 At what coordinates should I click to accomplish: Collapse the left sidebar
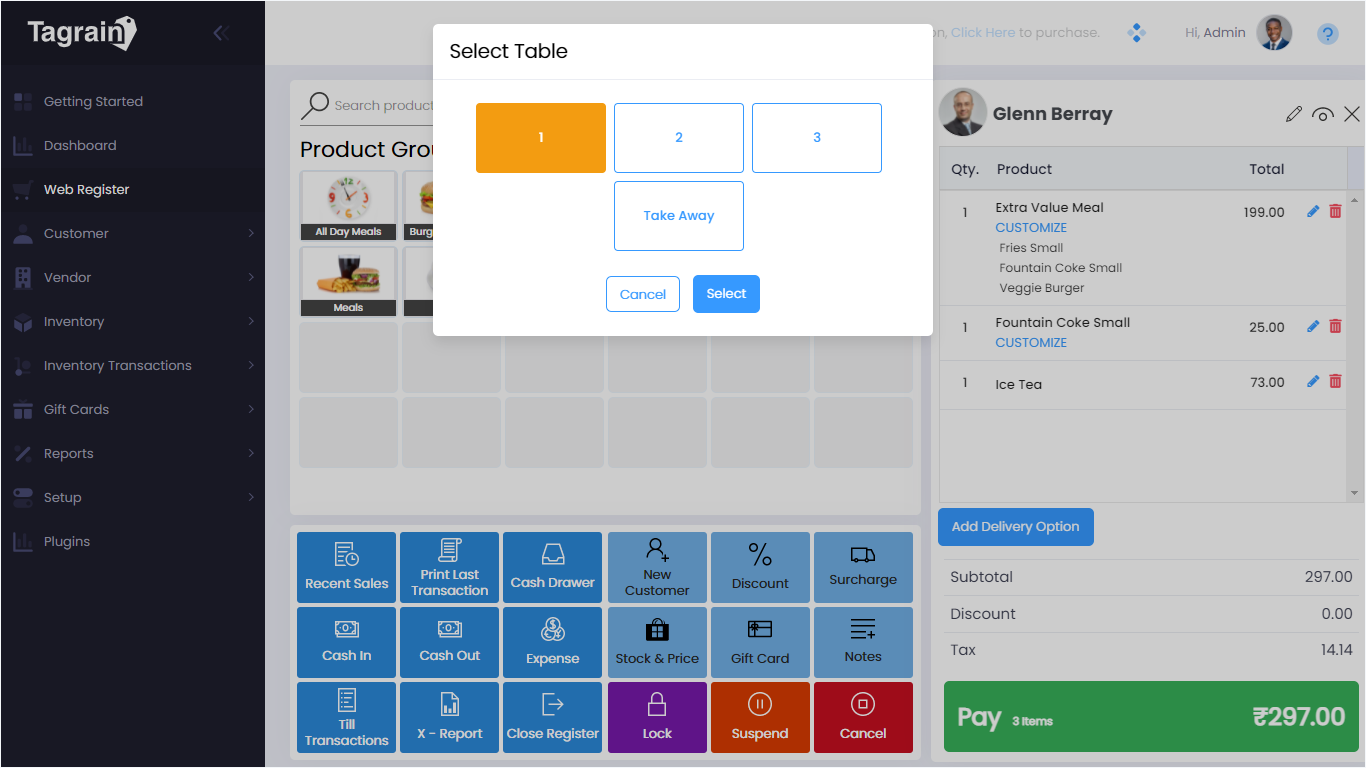[220, 32]
